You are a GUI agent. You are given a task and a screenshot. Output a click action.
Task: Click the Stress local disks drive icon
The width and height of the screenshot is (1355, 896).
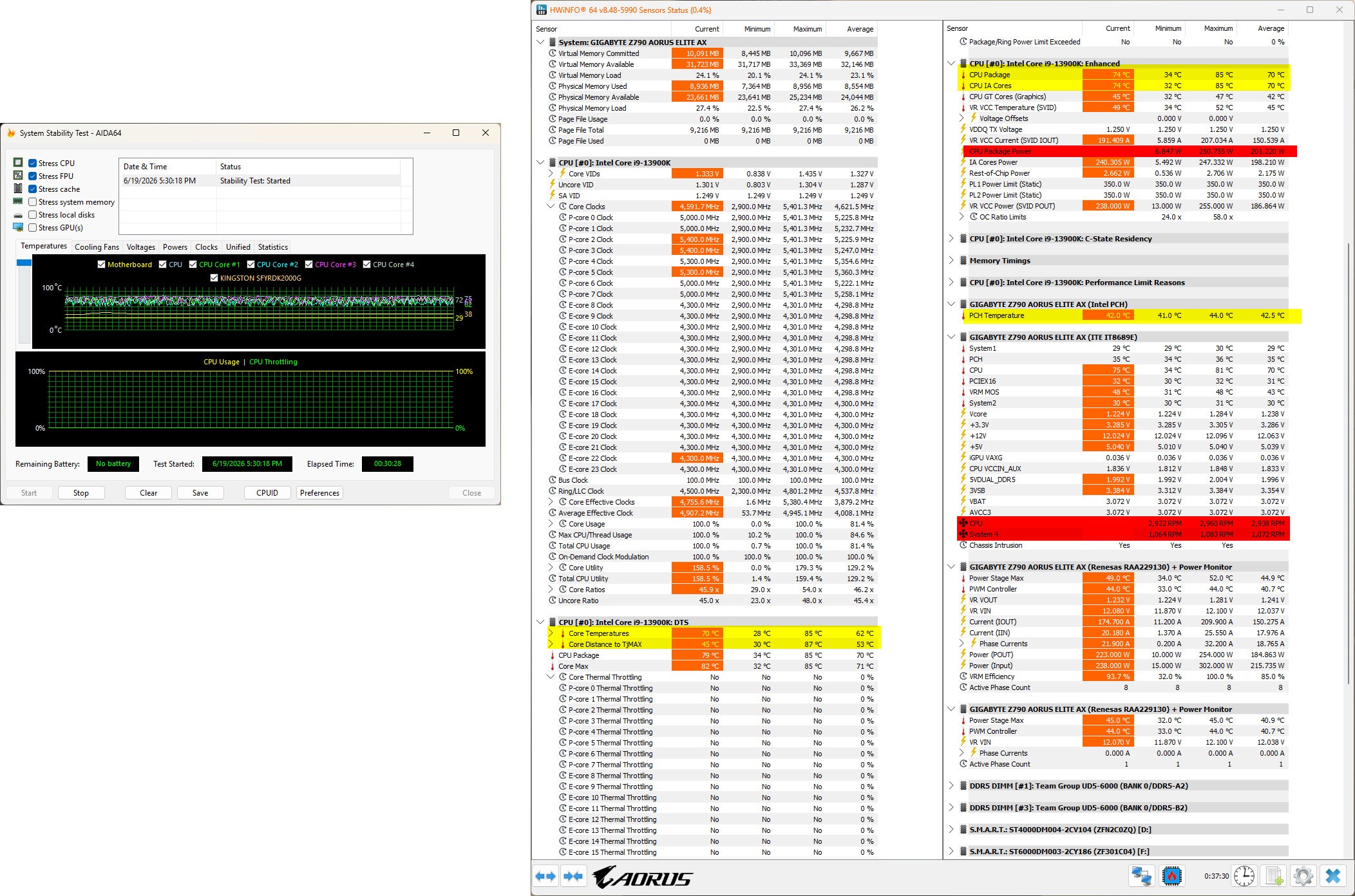(x=18, y=215)
